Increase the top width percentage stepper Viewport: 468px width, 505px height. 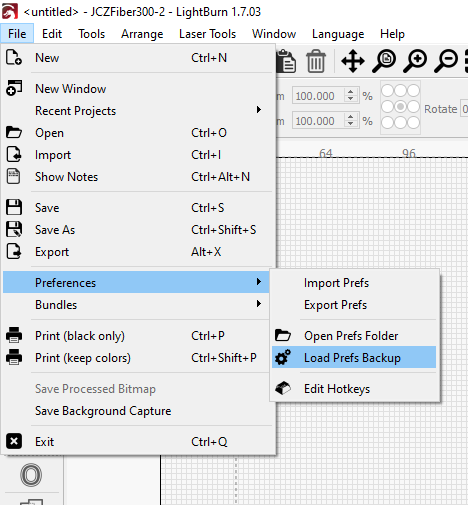[x=350, y=92]
